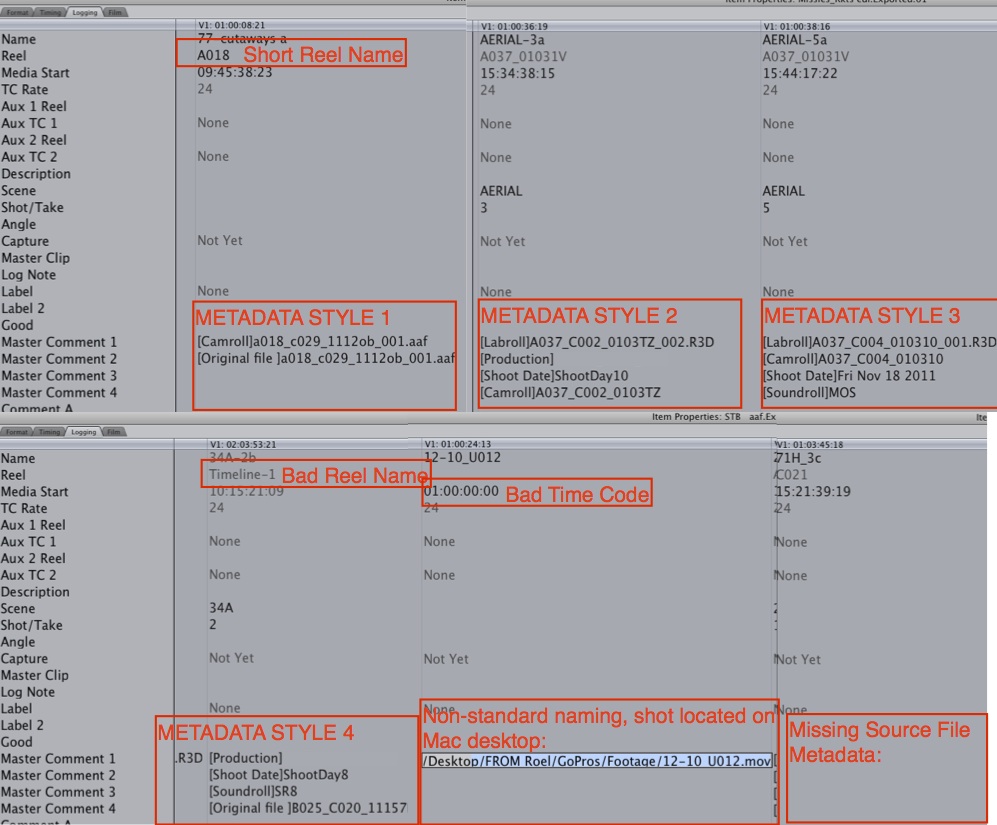This screenshot has height=825, width=997.
Task: Open Timing tab in top panel
Action: (x=49, y=12)
